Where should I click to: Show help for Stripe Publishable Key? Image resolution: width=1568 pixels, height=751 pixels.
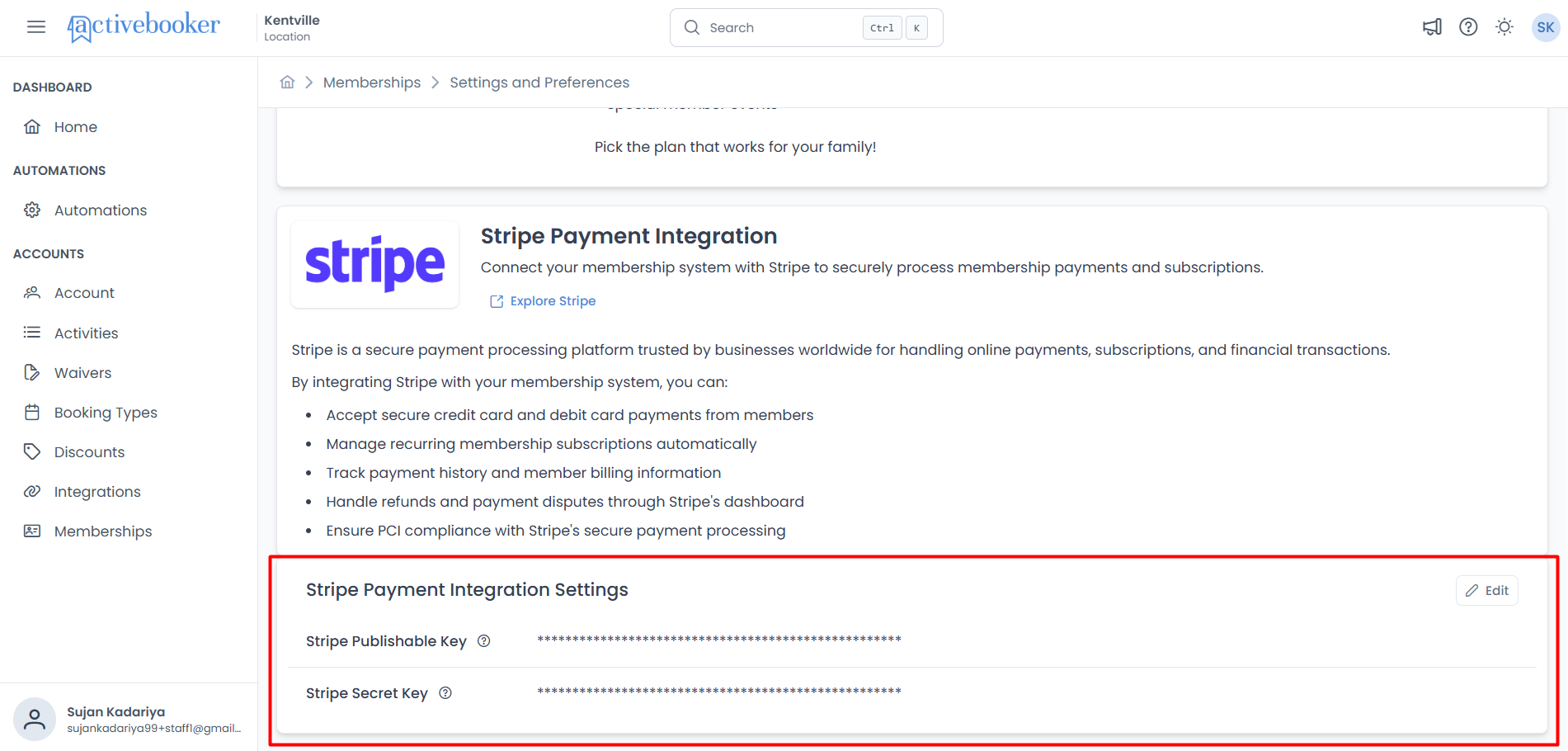pos(484,641)
